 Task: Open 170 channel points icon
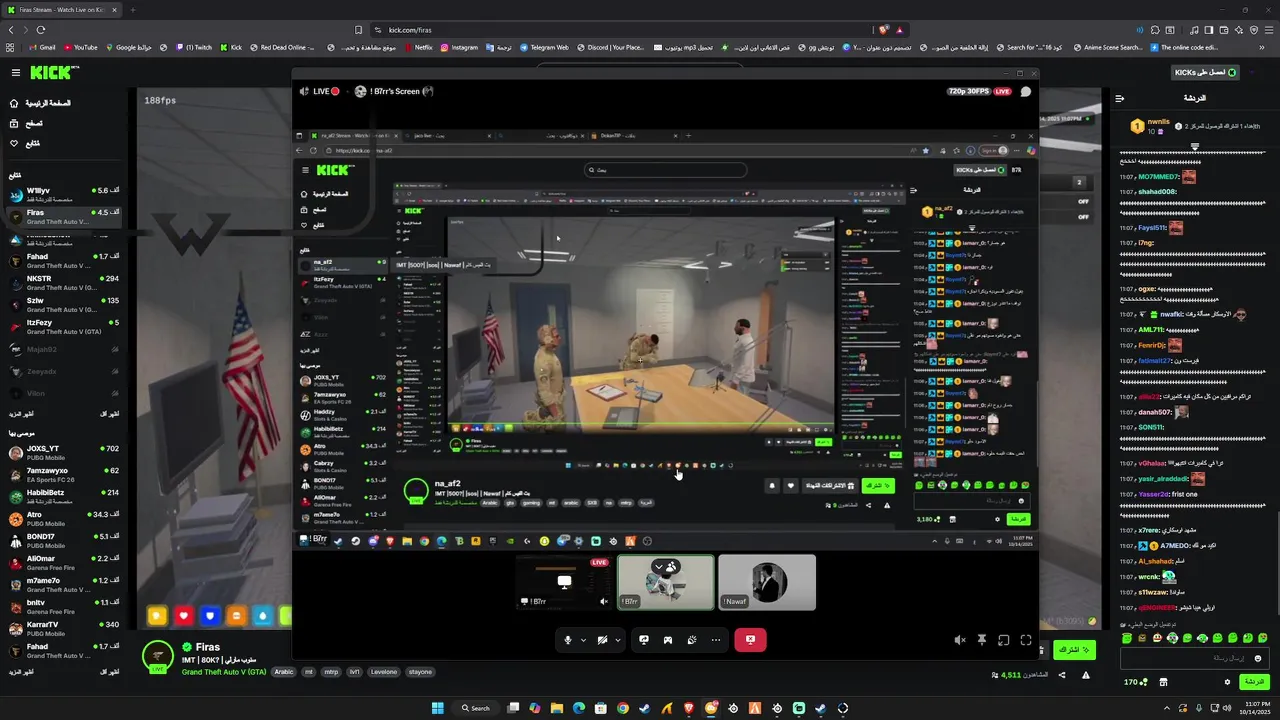[1135, 682]
